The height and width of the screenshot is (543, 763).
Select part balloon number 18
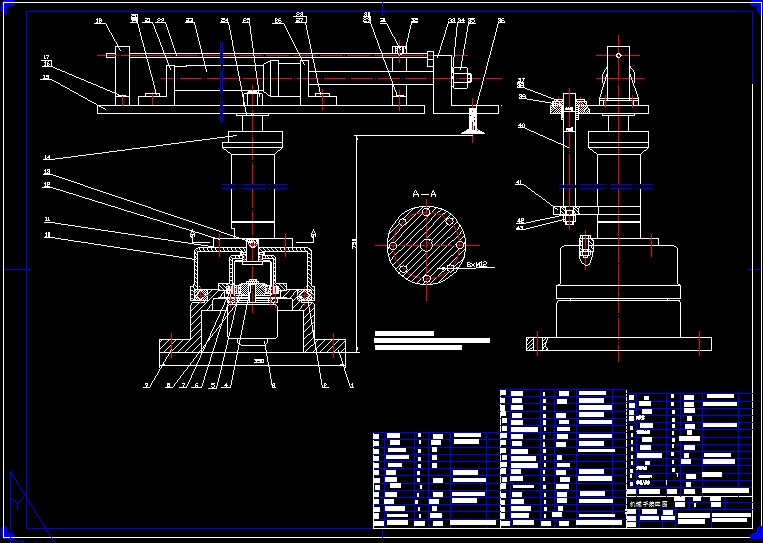98,21
